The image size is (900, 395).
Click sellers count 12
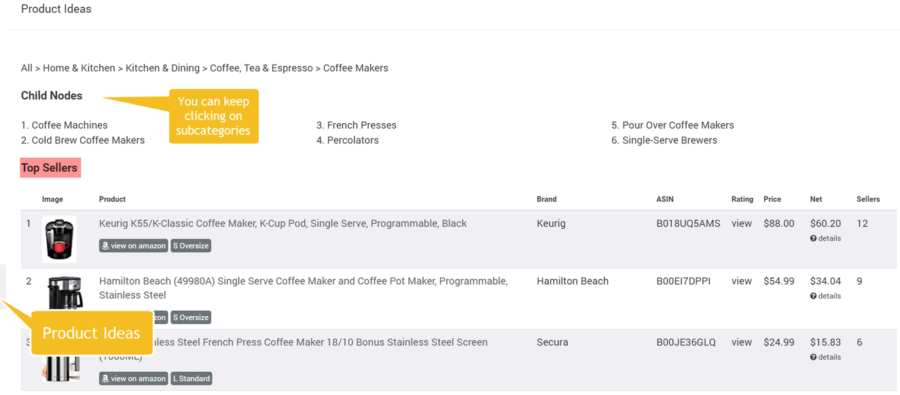pos(862,223)
